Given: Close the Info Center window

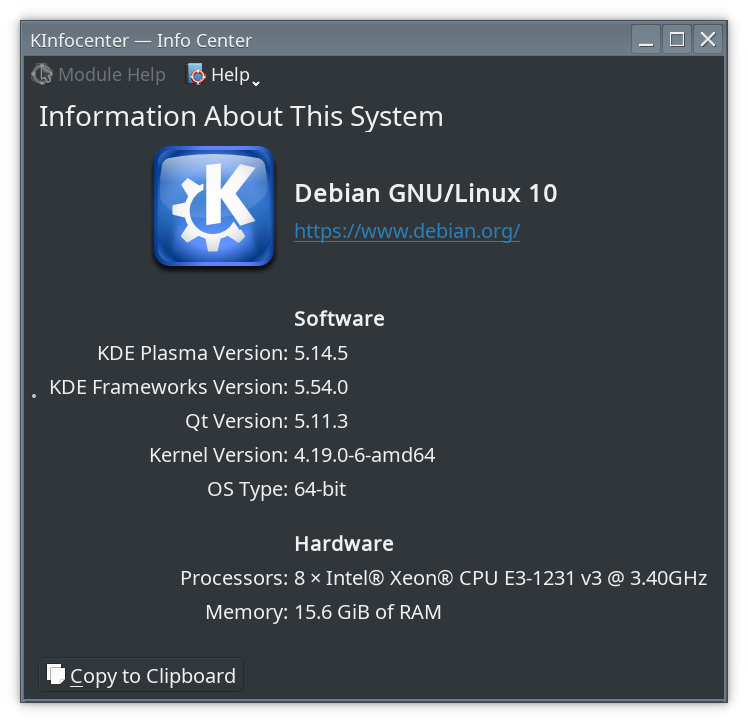Looking at the screenshot, I should tap(708, 40).
